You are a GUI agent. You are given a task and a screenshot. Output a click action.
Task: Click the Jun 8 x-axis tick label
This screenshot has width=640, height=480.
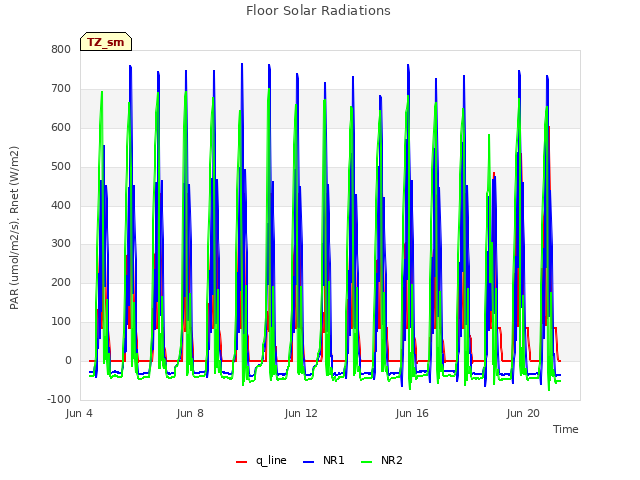190,413
